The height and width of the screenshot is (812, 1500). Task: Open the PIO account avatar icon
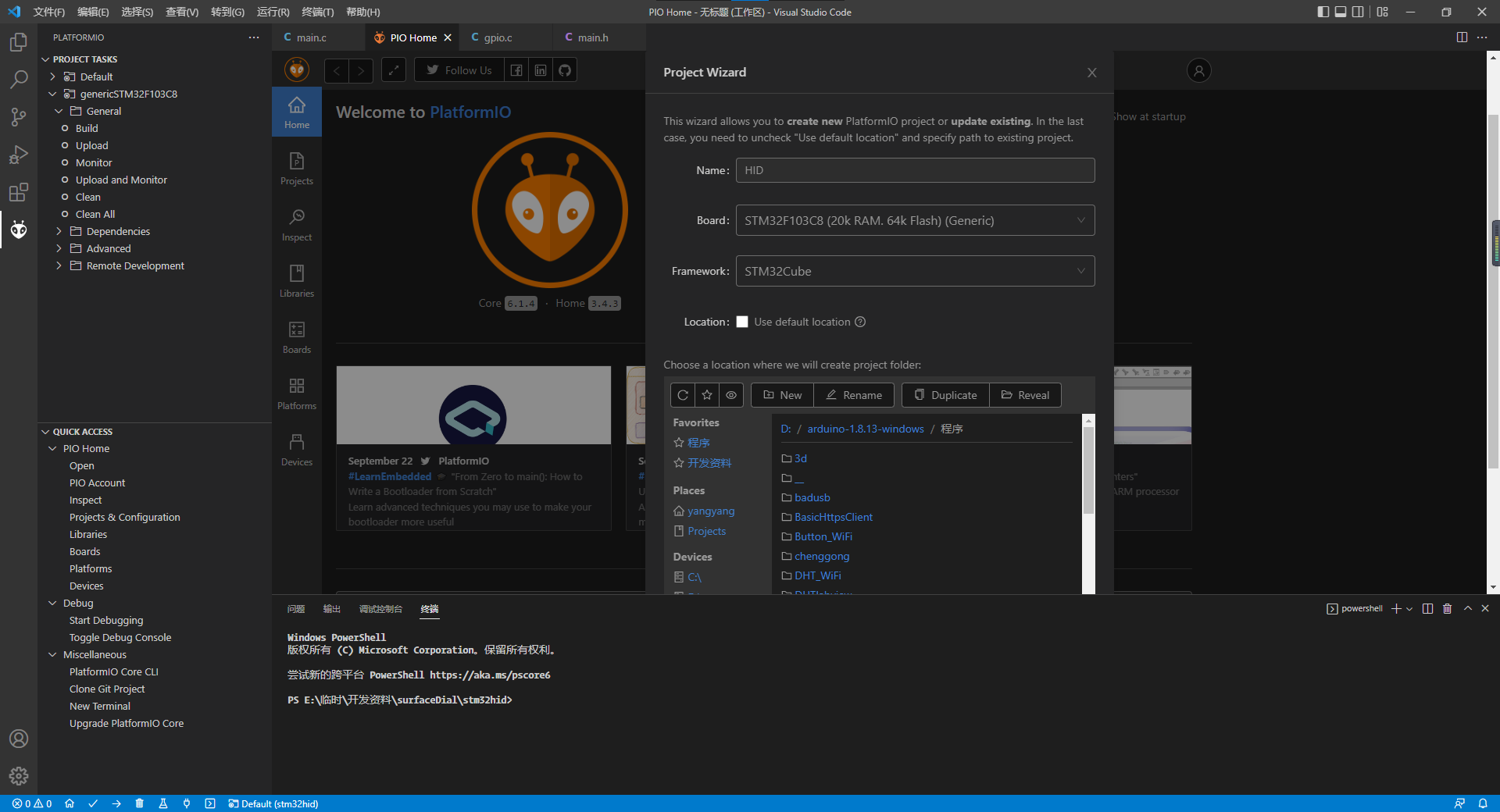1199,70
